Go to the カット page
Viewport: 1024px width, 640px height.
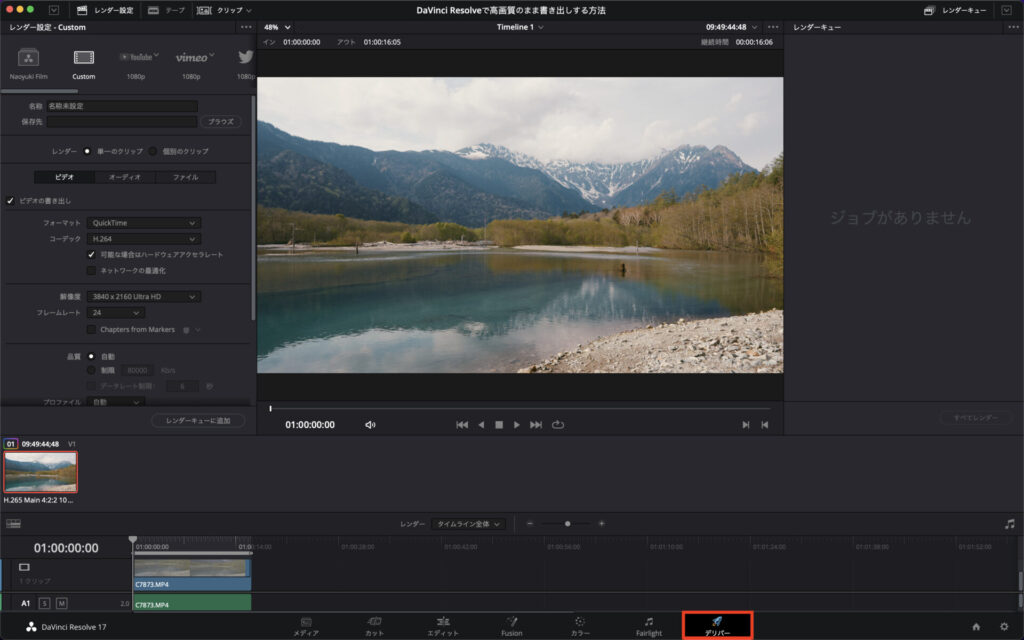[x=374, y=627]
